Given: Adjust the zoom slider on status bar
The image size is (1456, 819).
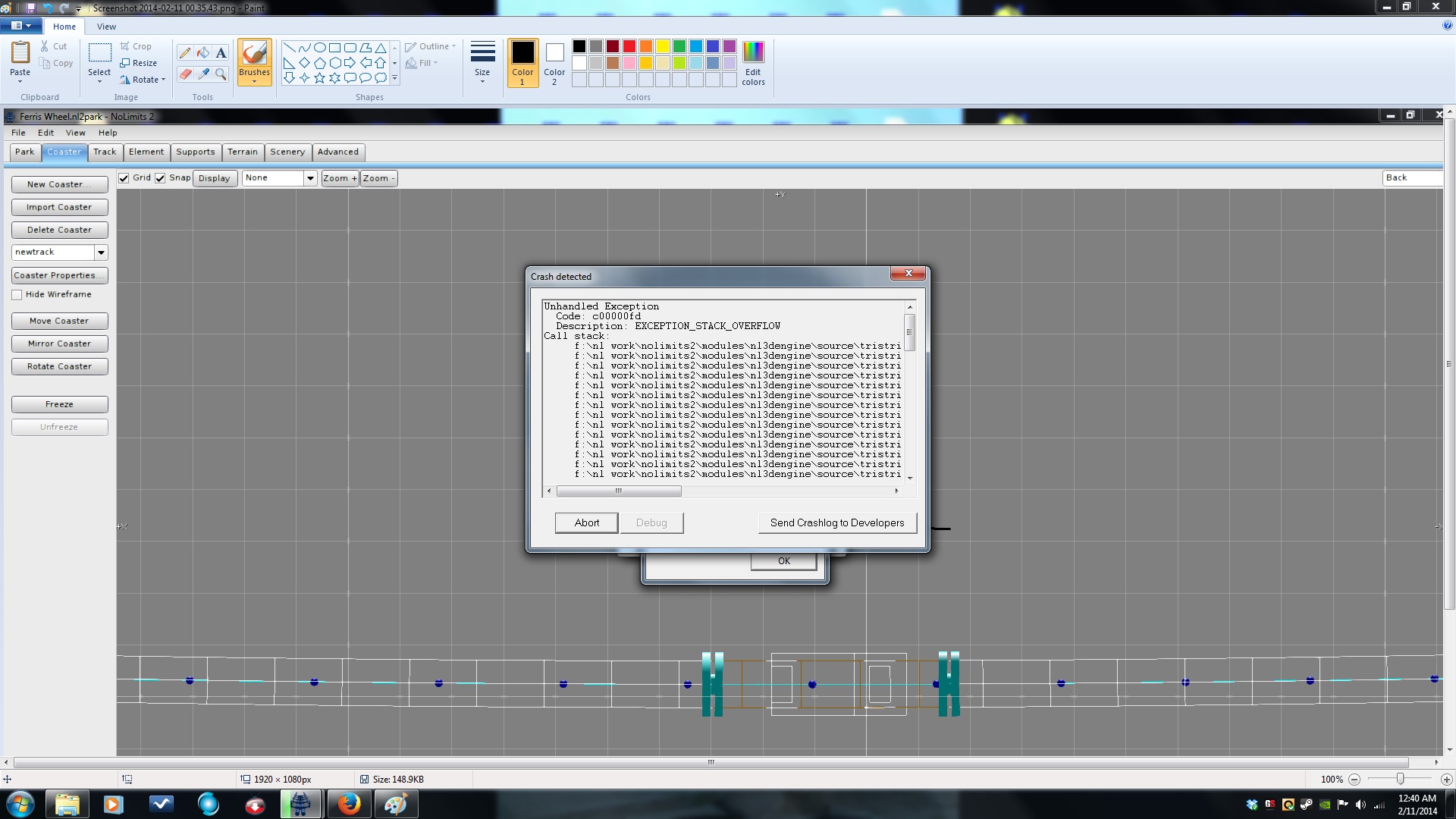Looking at the screenshot, I should pyautogui.click(x=1400, y=779).
